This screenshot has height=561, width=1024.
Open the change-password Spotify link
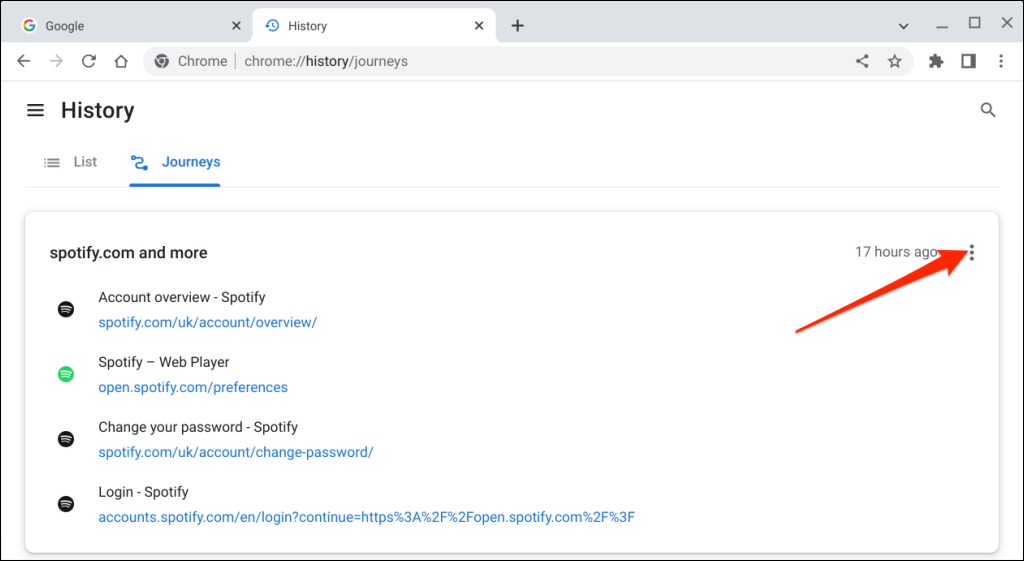tap(235, 452)
